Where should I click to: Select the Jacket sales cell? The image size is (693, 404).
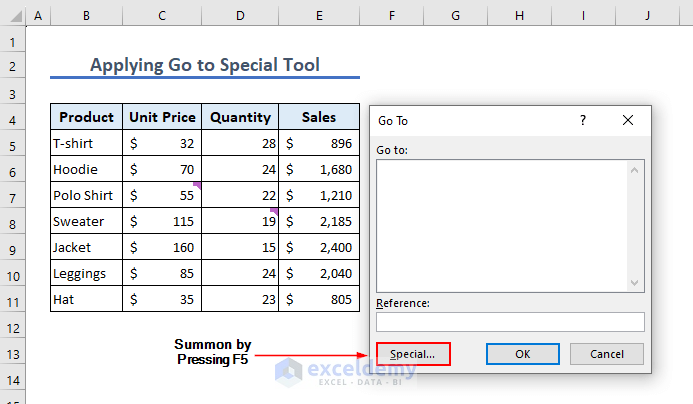click(319, 247)
